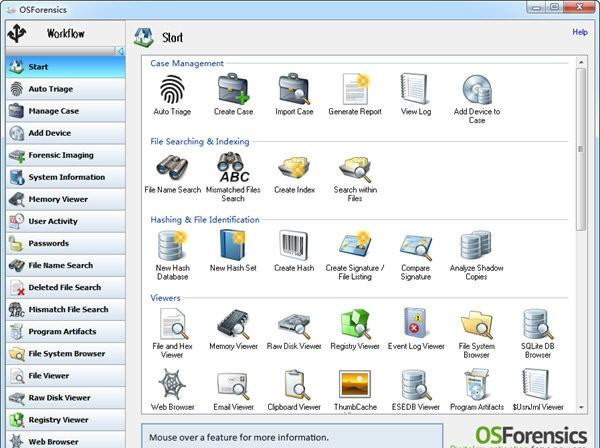Open Manage Case from the sidebar
This screenshot has width=600, height=448.
pyautogui.click(x=65, y=111)
